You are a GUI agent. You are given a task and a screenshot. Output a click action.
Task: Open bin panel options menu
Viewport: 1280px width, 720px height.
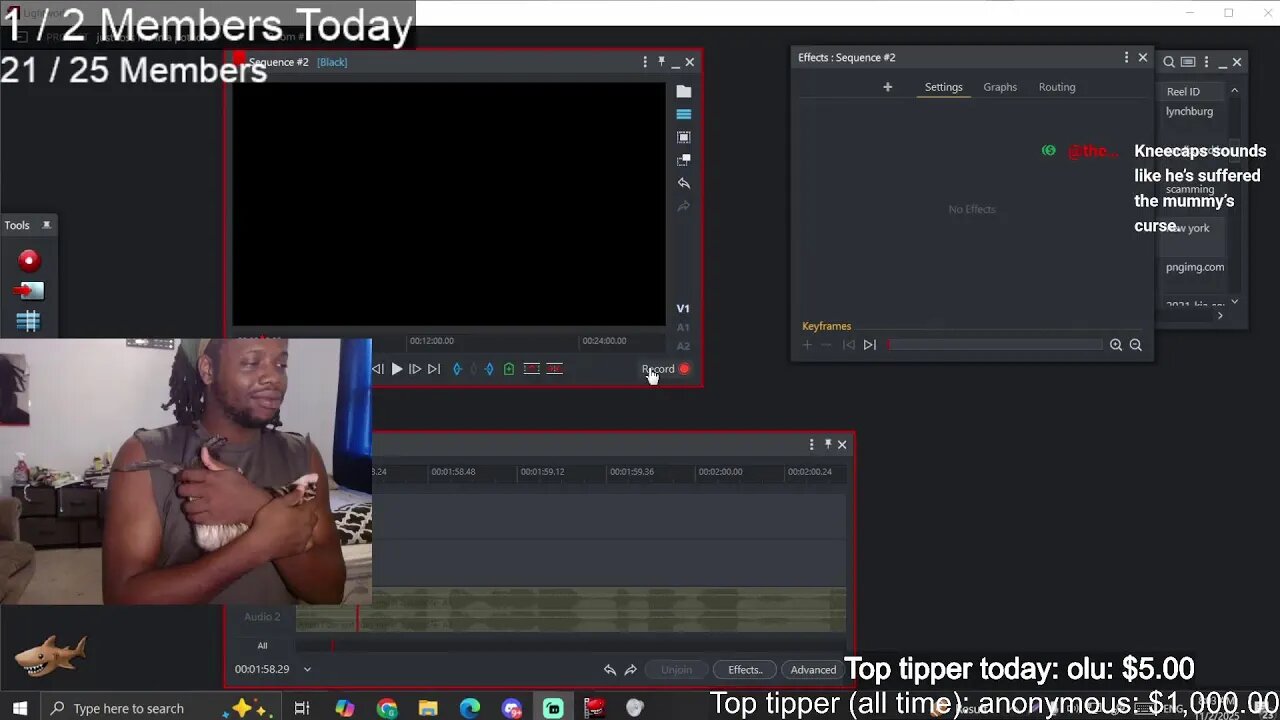click(x=1206, y=62)
